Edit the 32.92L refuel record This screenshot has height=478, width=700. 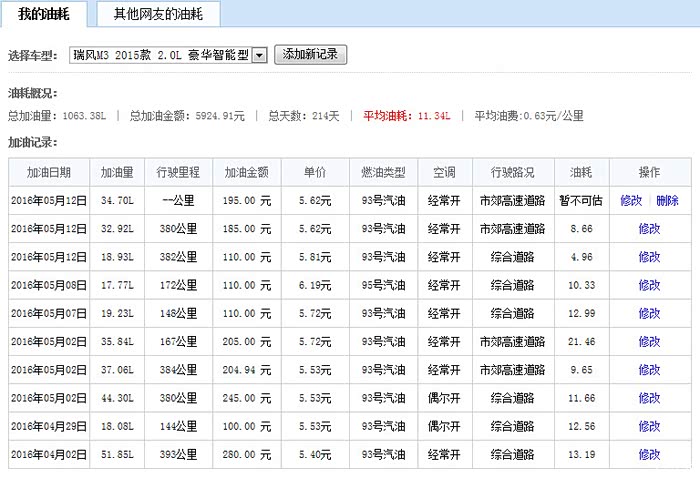tap(649, 229)
